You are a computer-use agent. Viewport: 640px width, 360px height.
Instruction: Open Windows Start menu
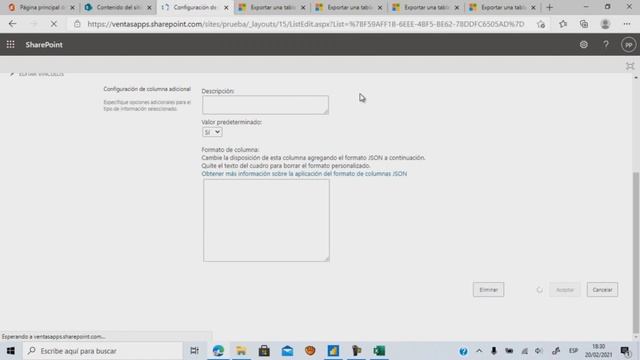[x=11, y=351]
